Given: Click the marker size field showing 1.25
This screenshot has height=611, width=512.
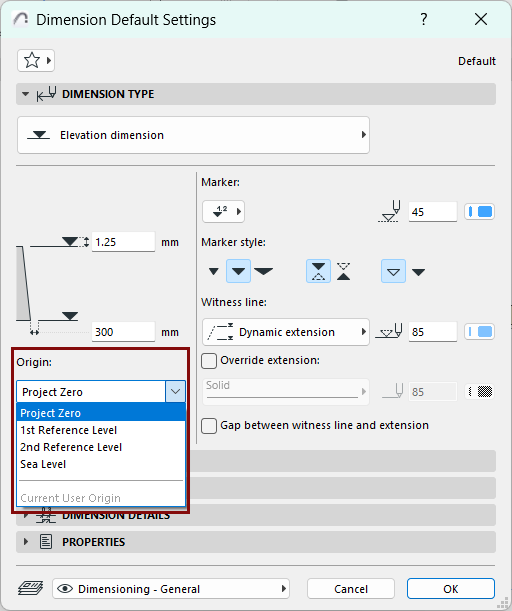Looking at the screenshot, I should click(123, 242).
